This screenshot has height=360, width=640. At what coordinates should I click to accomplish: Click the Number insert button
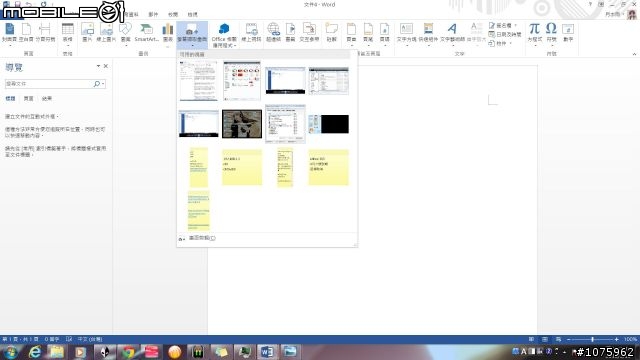[x=568, y=33]
